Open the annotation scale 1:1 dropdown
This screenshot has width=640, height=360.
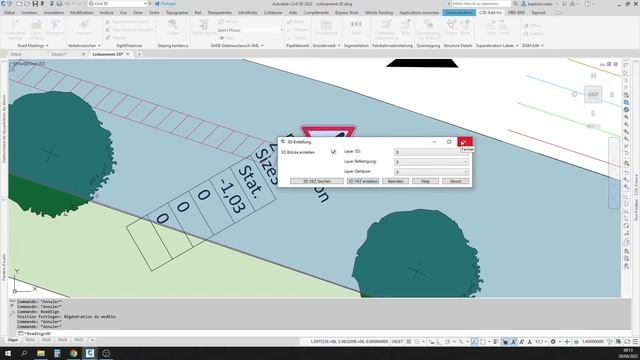click(540, 342)
